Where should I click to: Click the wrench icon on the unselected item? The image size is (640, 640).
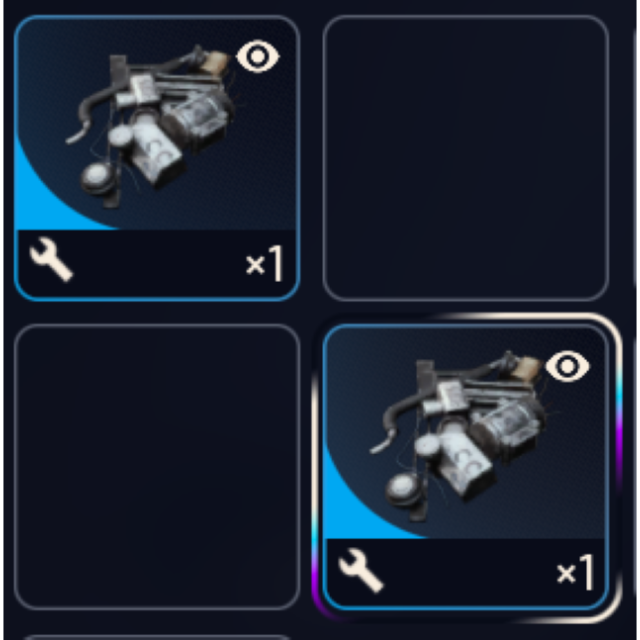point(51,260)
